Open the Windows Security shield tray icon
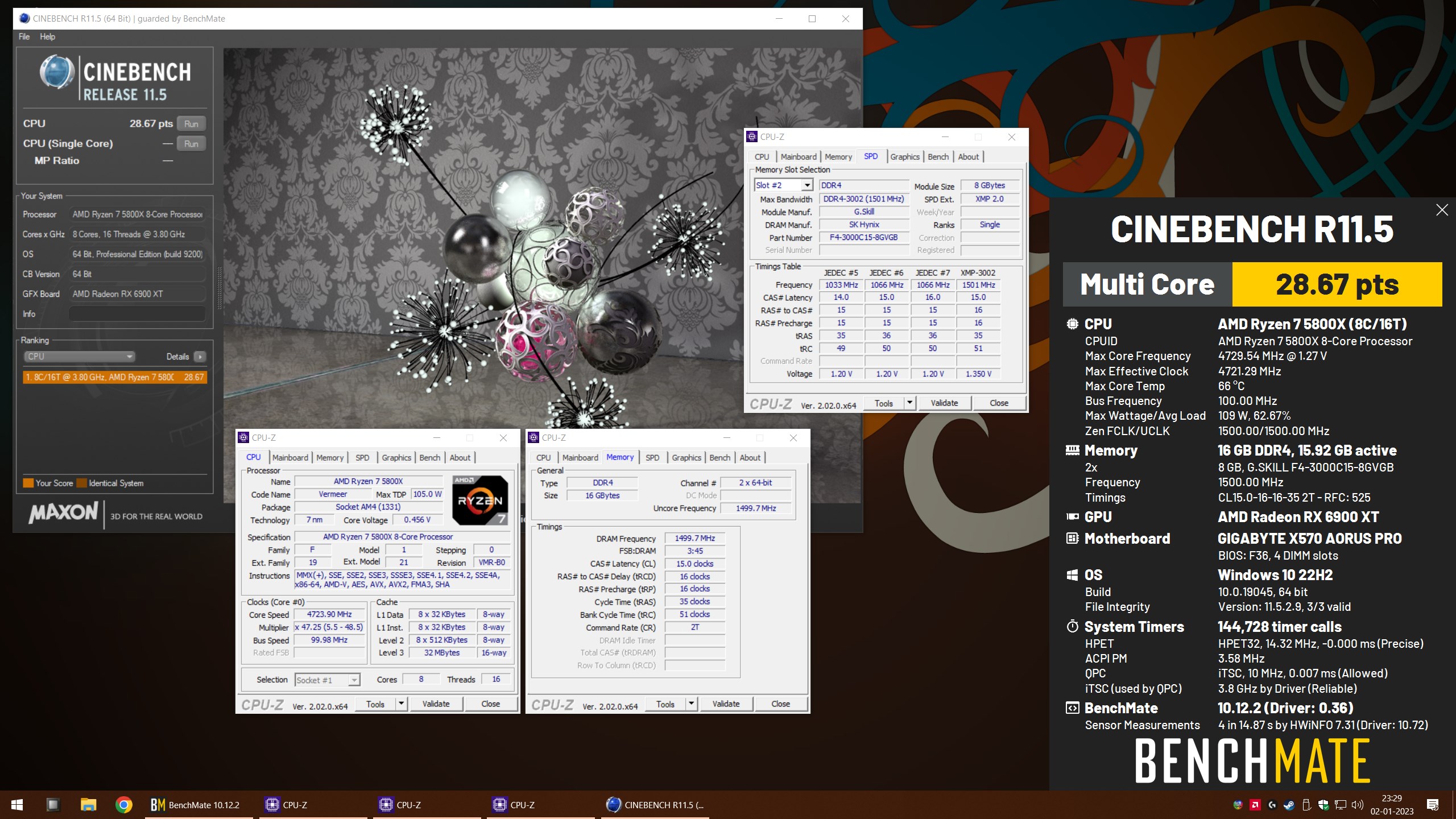Screen dimensions: 1456x819 1323,805
